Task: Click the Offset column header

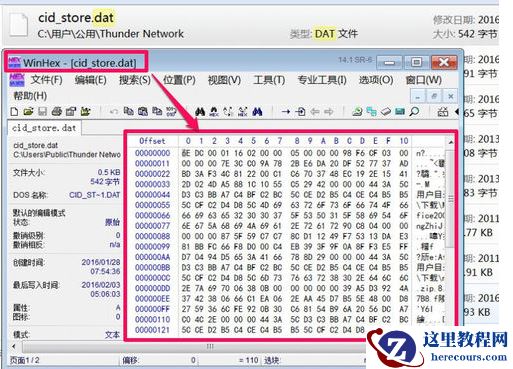Action: pyautogui.click(x=152, y=141)
